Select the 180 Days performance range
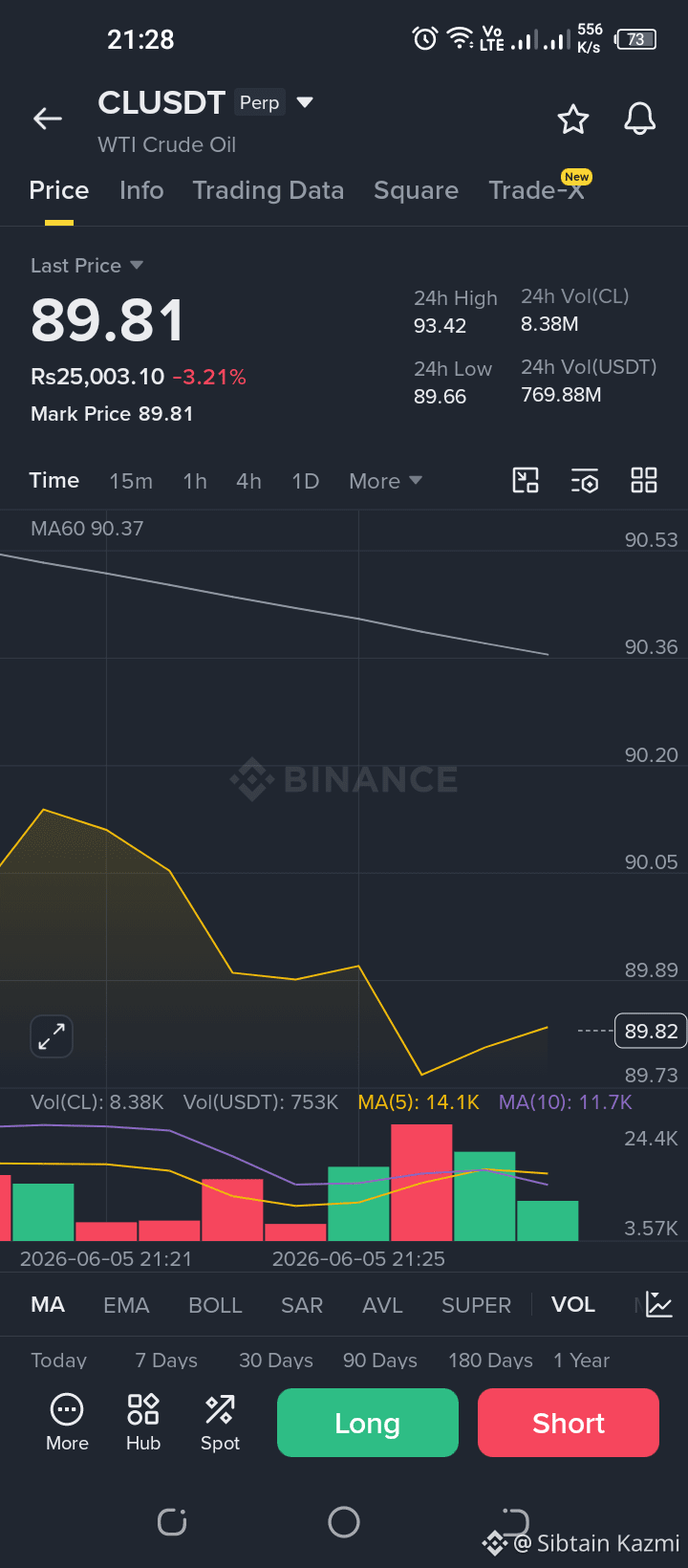 pos(490,1360)
